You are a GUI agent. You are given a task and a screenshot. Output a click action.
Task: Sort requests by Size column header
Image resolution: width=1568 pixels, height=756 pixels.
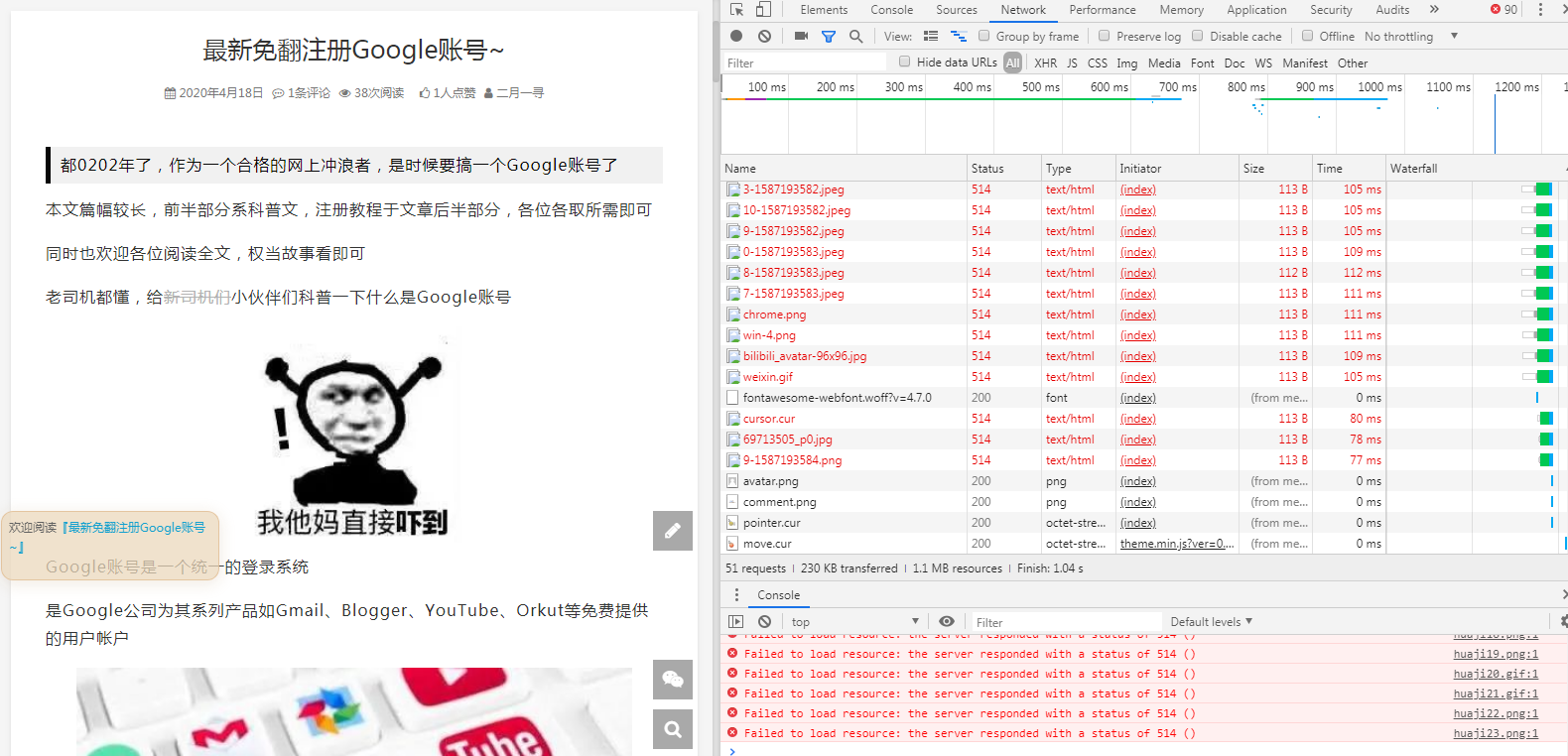(1275, 169)
